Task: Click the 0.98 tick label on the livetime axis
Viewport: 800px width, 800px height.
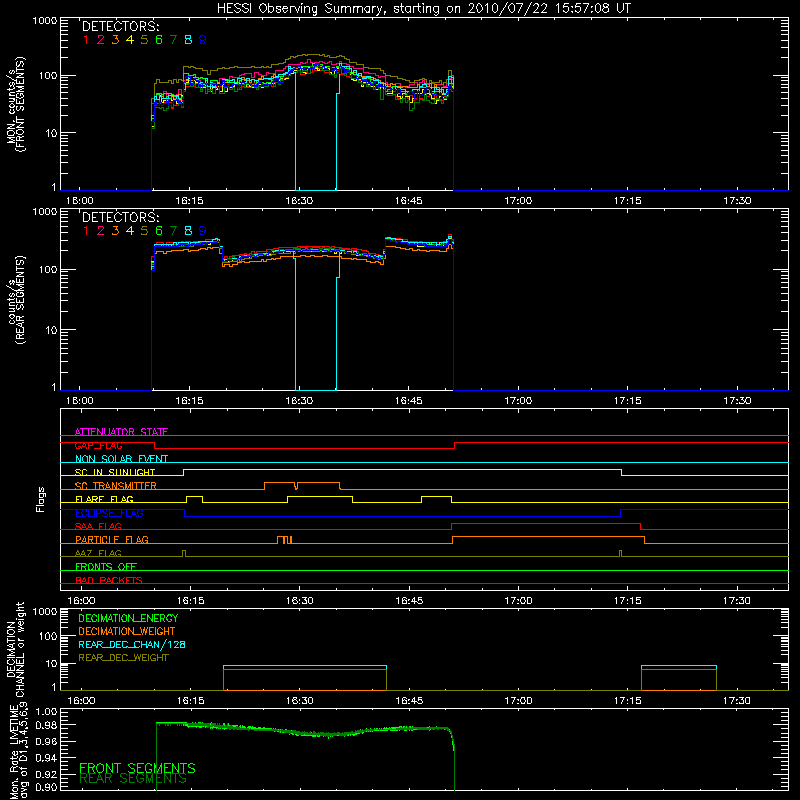Action: click(x=46, y=725)
